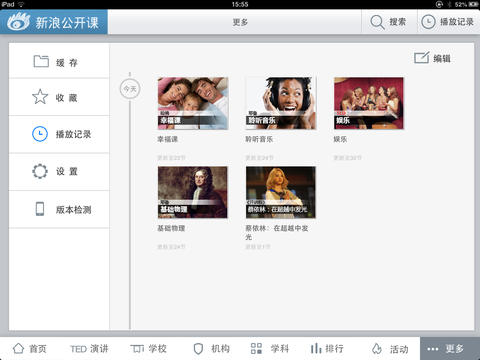This screenshot has height=360, width=480.
Task: Click the 更多 header title
Action: click(x=240, y=22)
